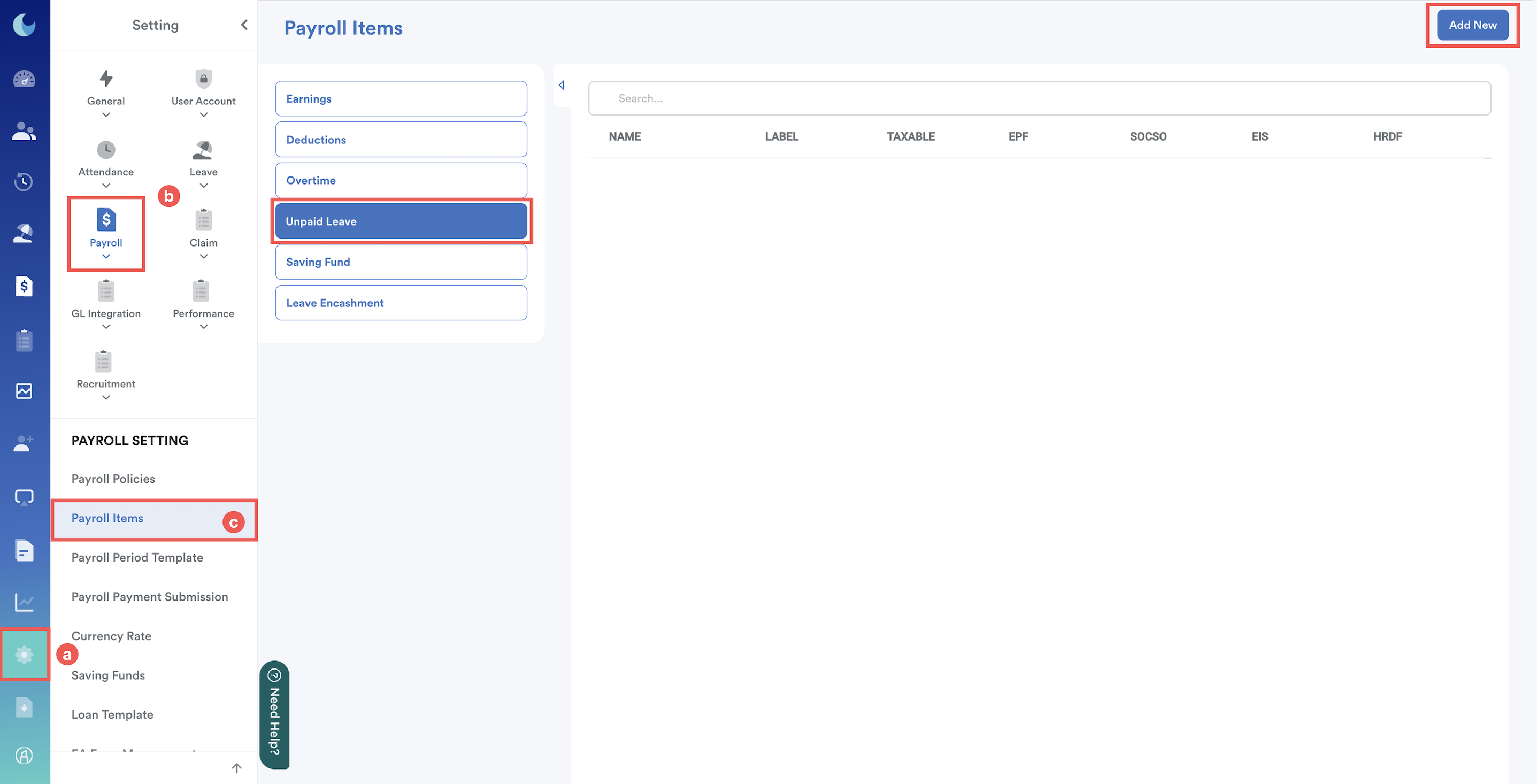Open Payroll Policies setting
The height and width of the screenshot is (784, 1537).
coord(113,479)
